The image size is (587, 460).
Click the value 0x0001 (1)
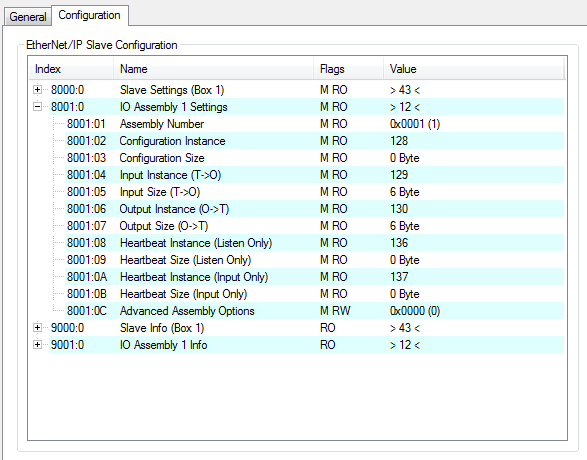coord(415,124)
